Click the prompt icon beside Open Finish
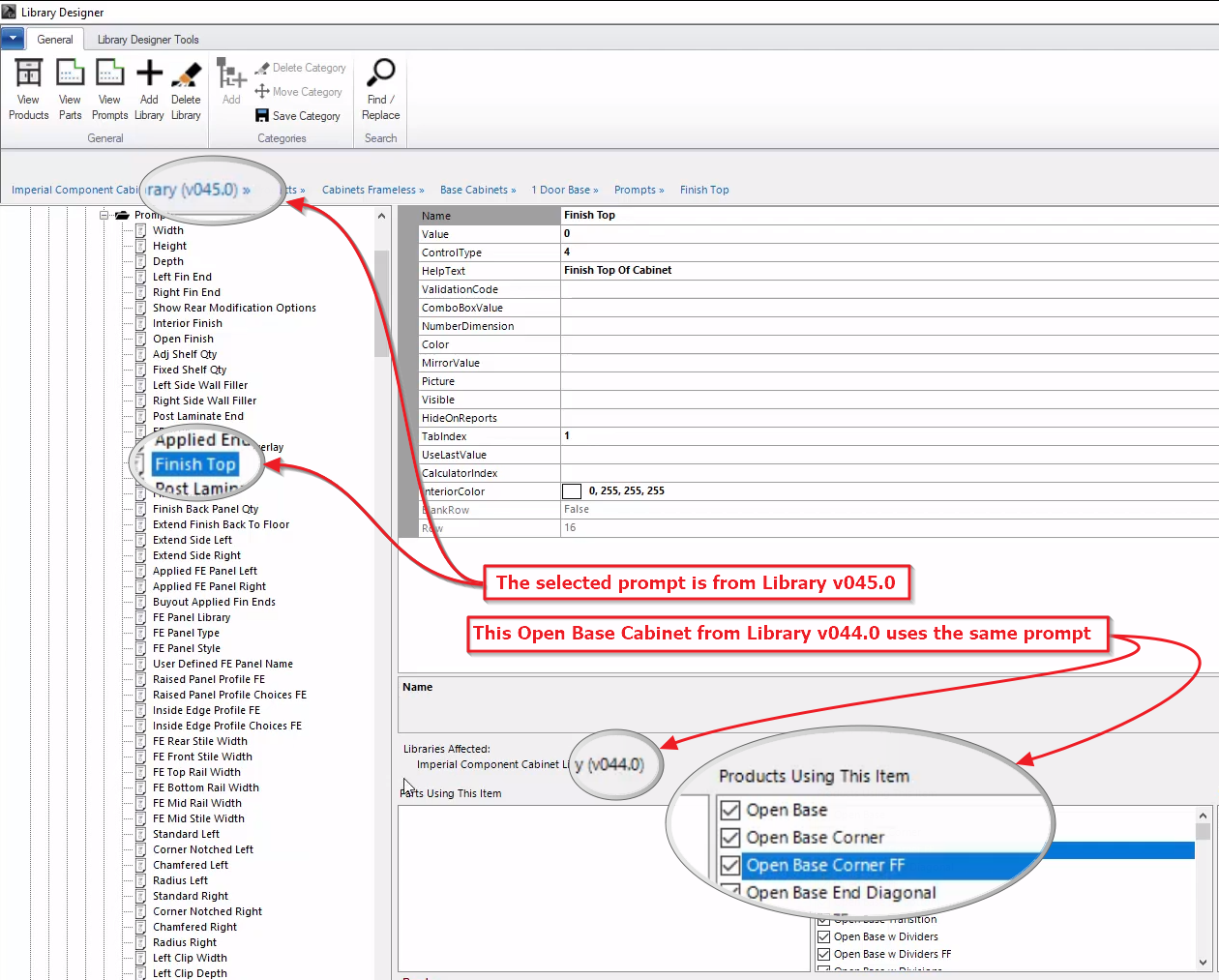The width and height of the screenshot is (1219, 980). coord(140,339)
